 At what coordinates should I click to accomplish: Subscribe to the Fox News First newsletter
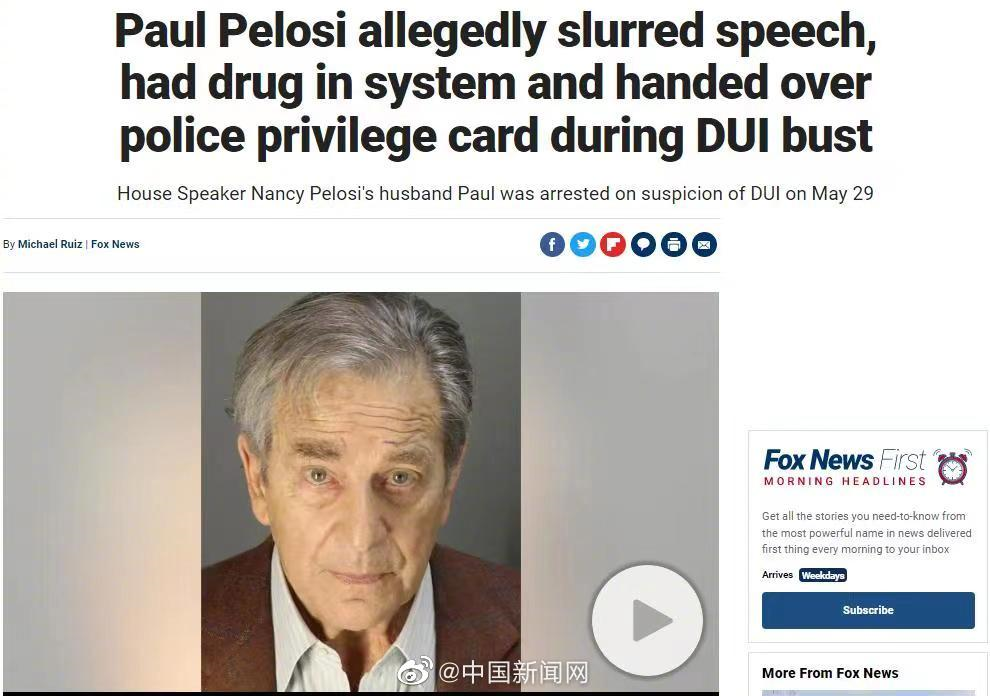click(868, 610)
